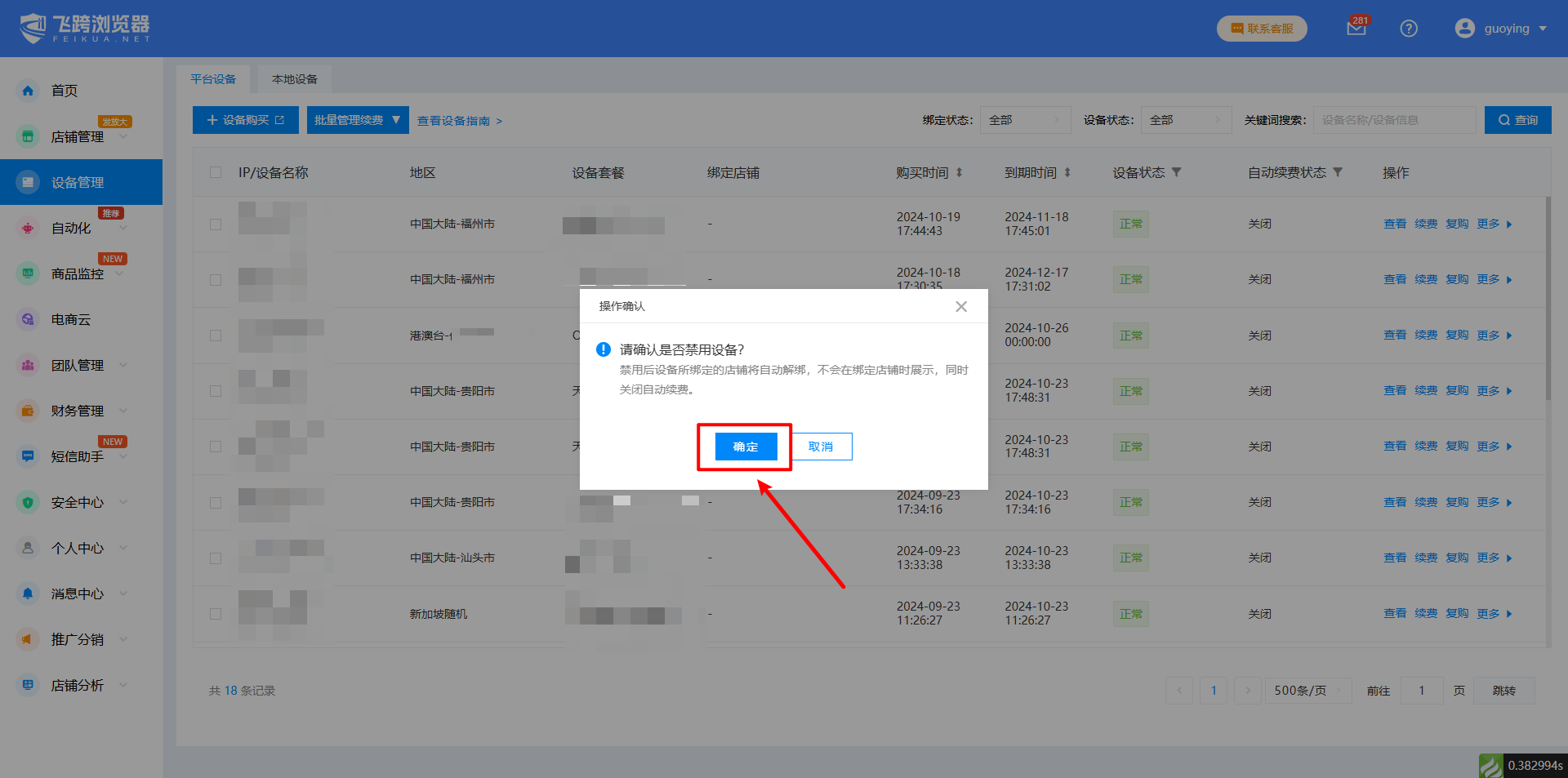Open 财务管理 in the sidebar menu
The height and width of the screenshot is (778, 1568).
(x=78, y=411)
